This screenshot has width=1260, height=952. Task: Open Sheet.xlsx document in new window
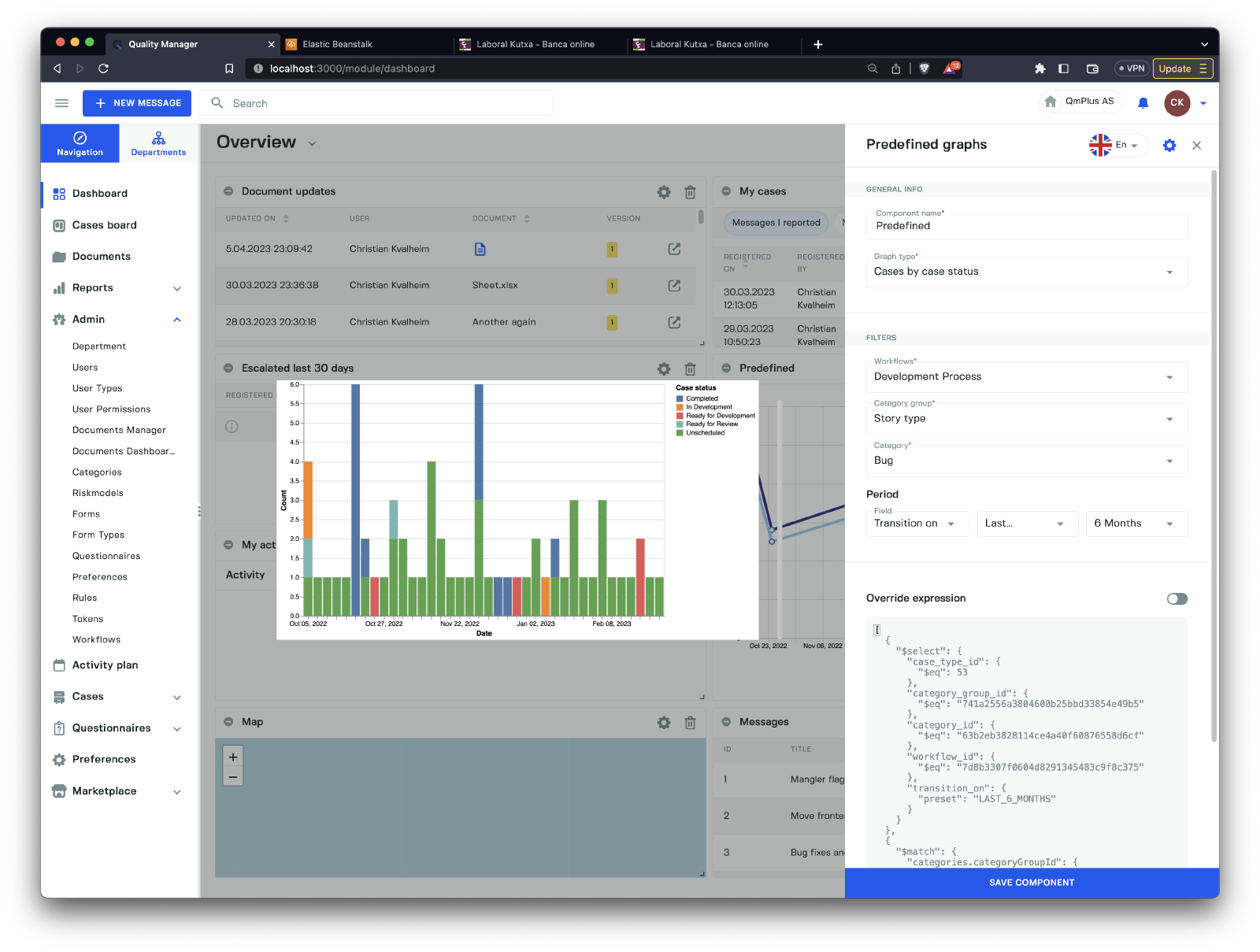pyautogui.click(x=674, y=286)
